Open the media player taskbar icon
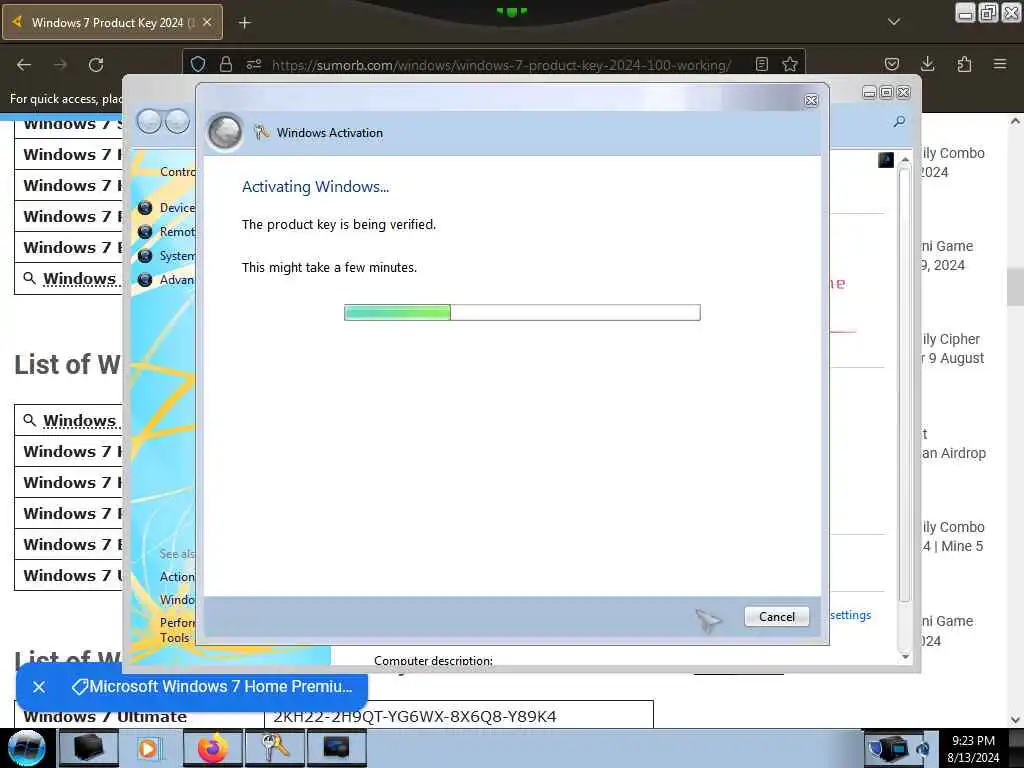1024x768 pixels. [150, 748]
